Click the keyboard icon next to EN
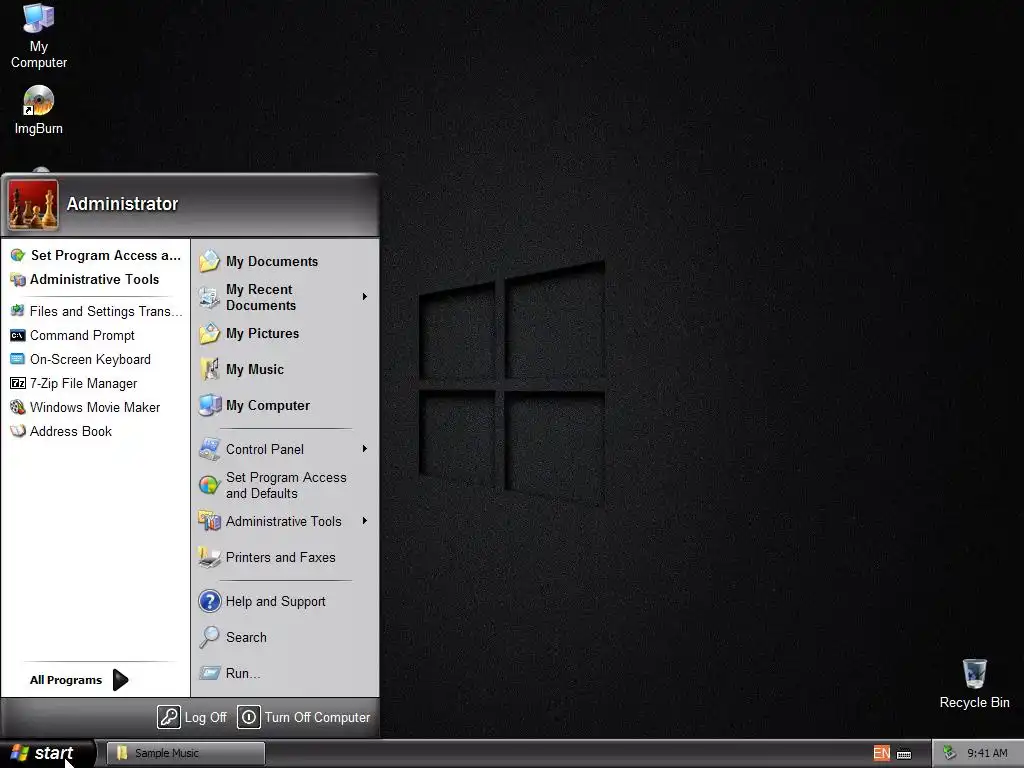Viewport: 1024px width, 768px height. point(904,754)
